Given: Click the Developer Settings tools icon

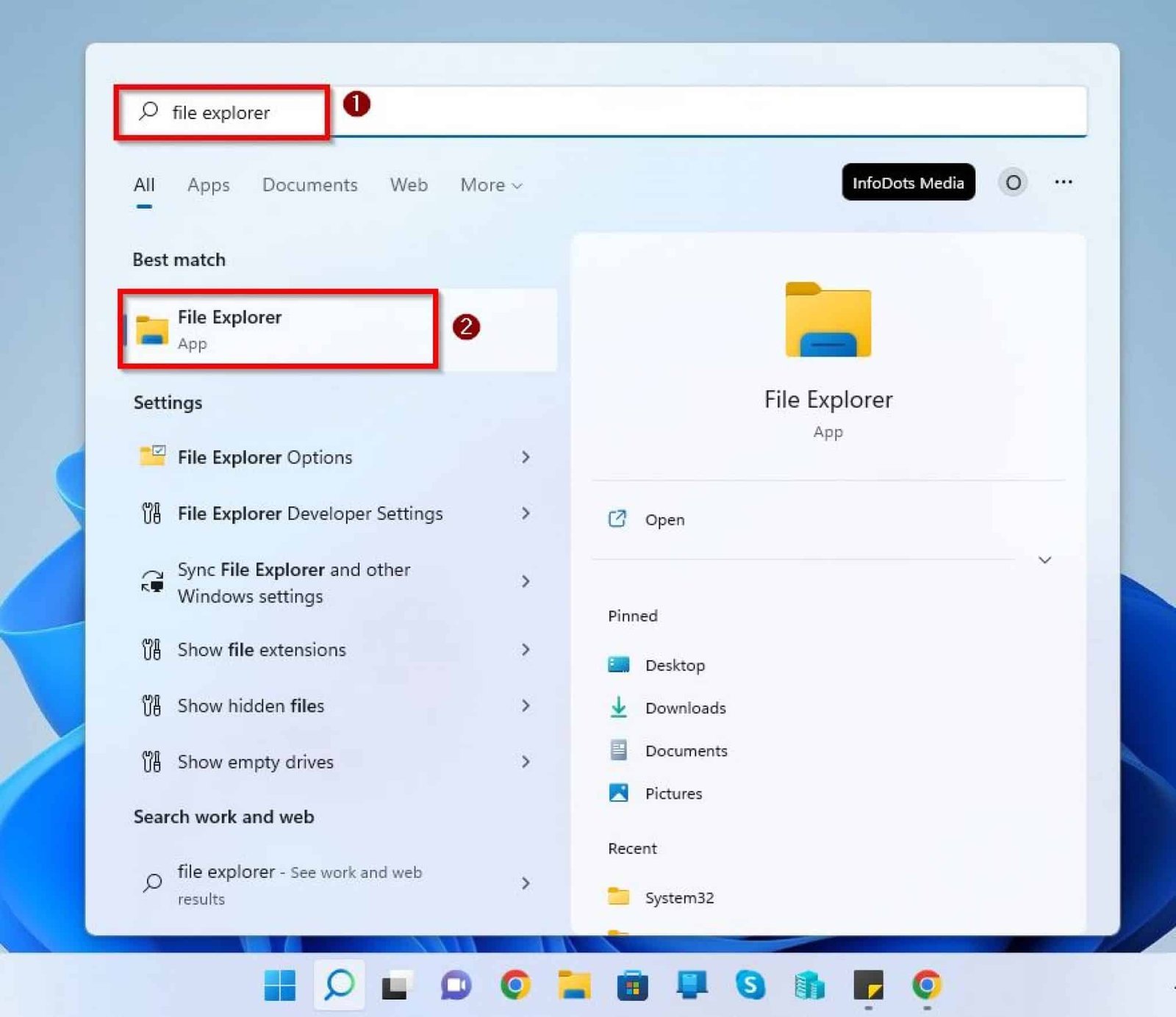Looking at the screenshot, I should (151, 513).
